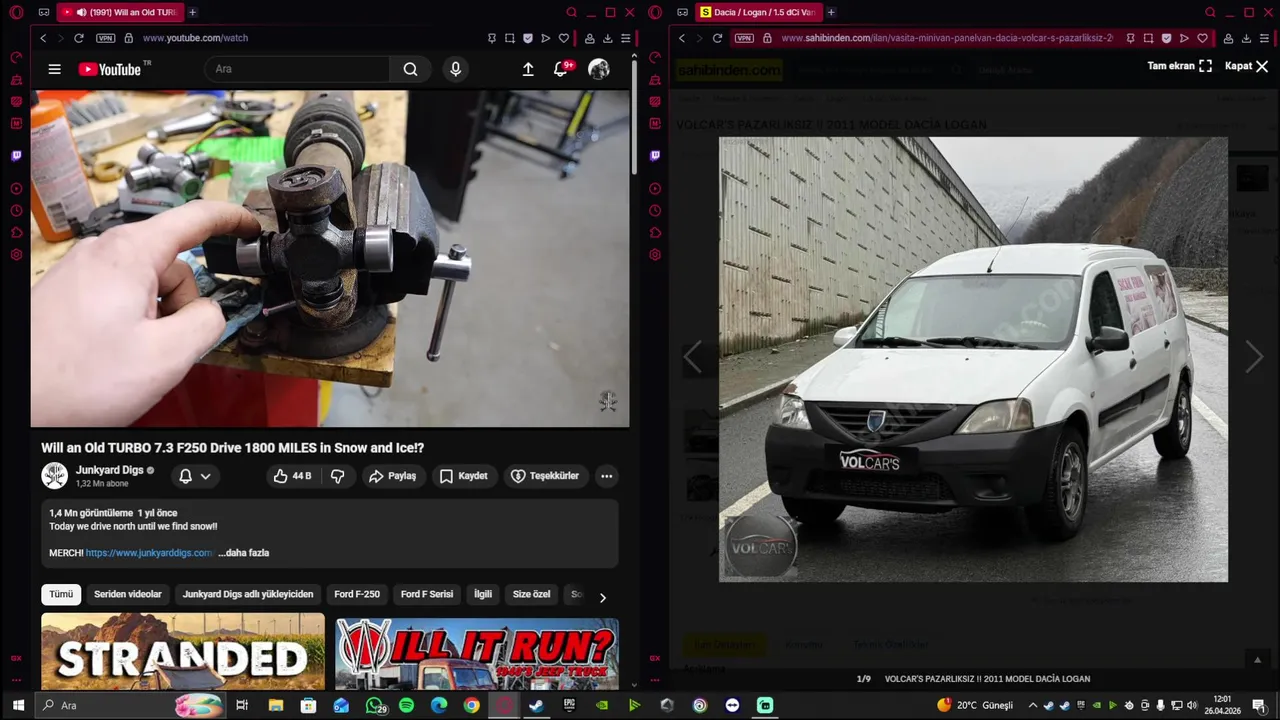
Task: Open the Junkyard Digs channel avatar
Action: coord(54,476)
